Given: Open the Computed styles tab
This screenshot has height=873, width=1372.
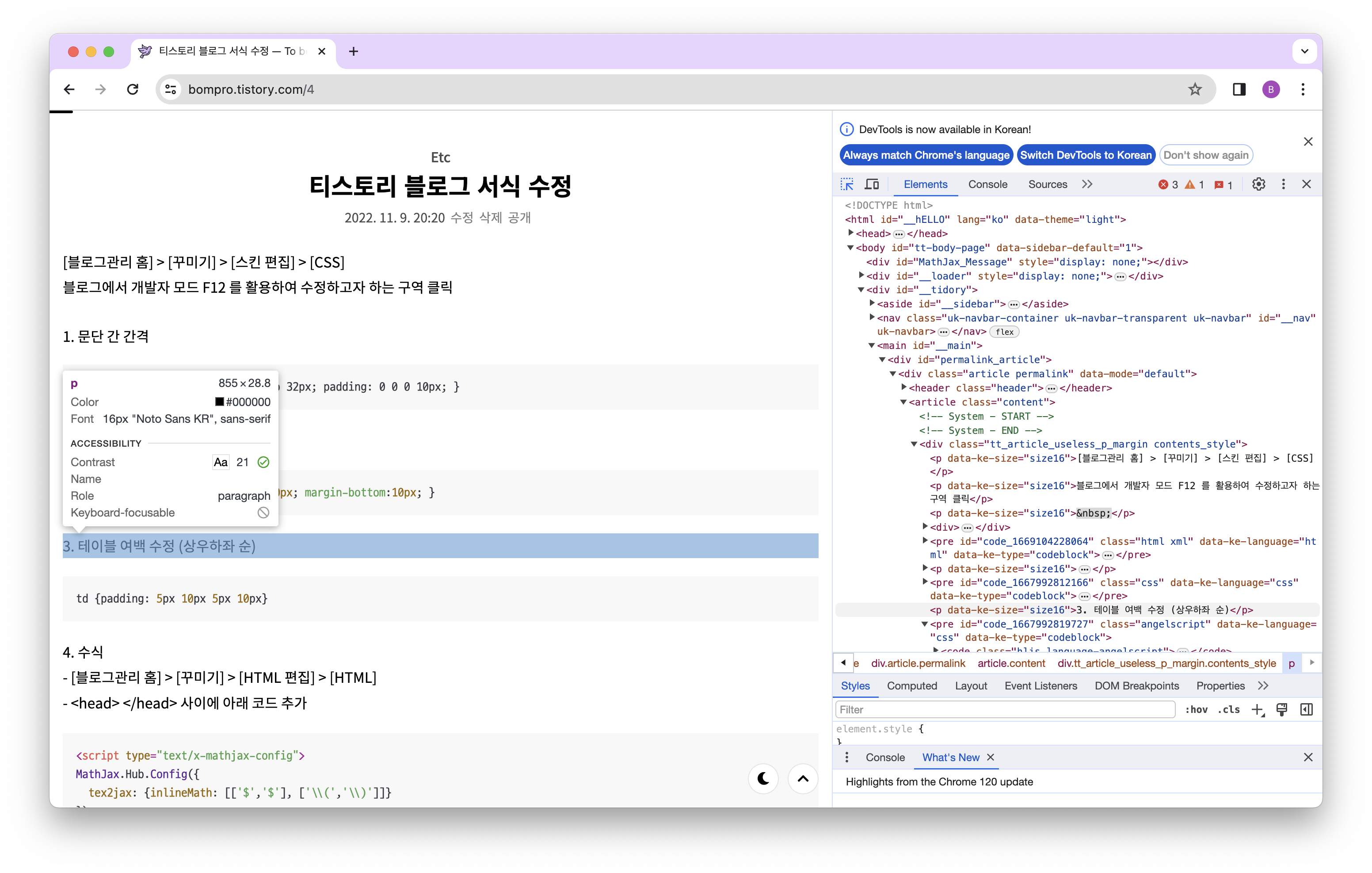Looking at the screenshot, I should coord(911,686).
